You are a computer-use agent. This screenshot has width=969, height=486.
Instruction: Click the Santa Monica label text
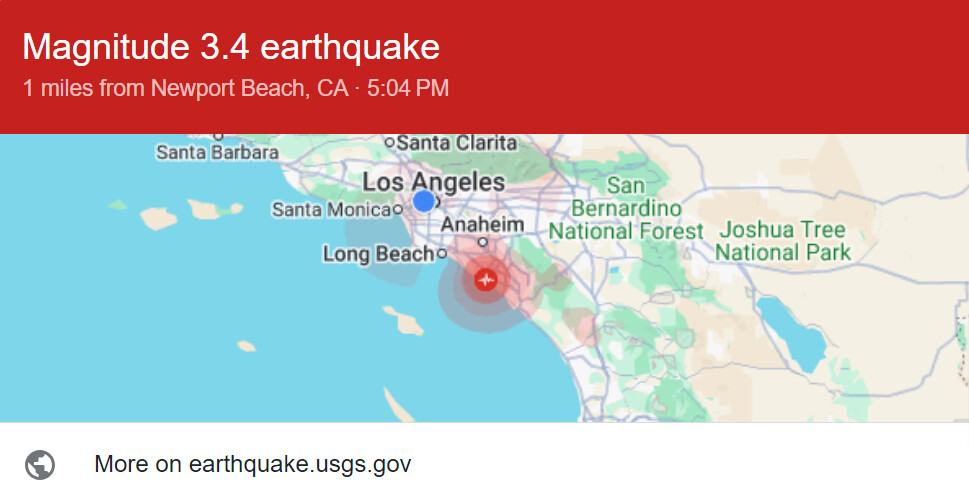(331, 210)
